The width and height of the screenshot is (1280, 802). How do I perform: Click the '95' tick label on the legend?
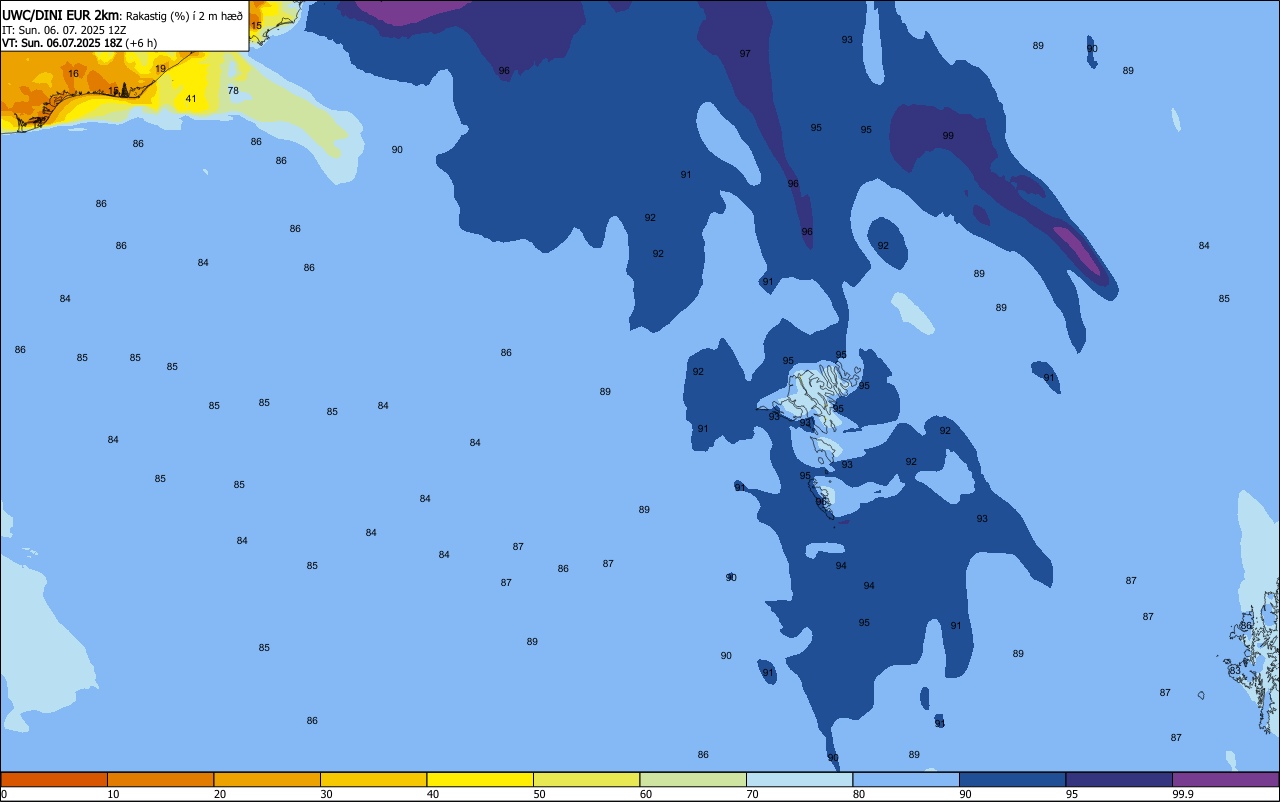(1072, 794)
